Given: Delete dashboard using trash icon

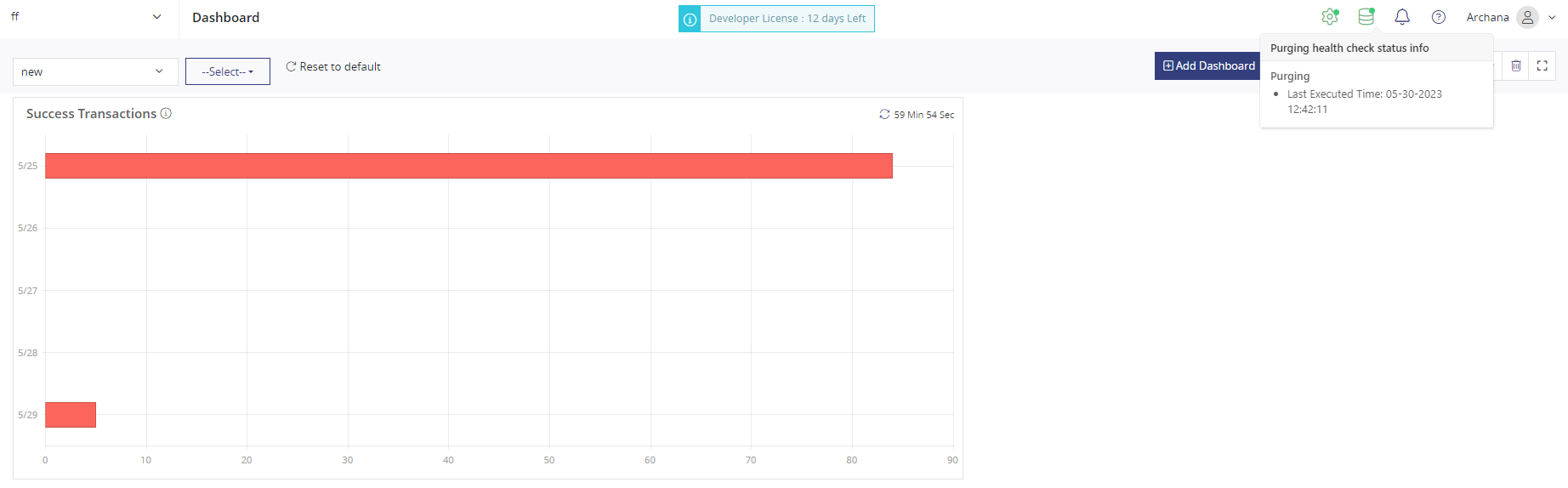Looking at the screenshot, I should [1516, 66].
